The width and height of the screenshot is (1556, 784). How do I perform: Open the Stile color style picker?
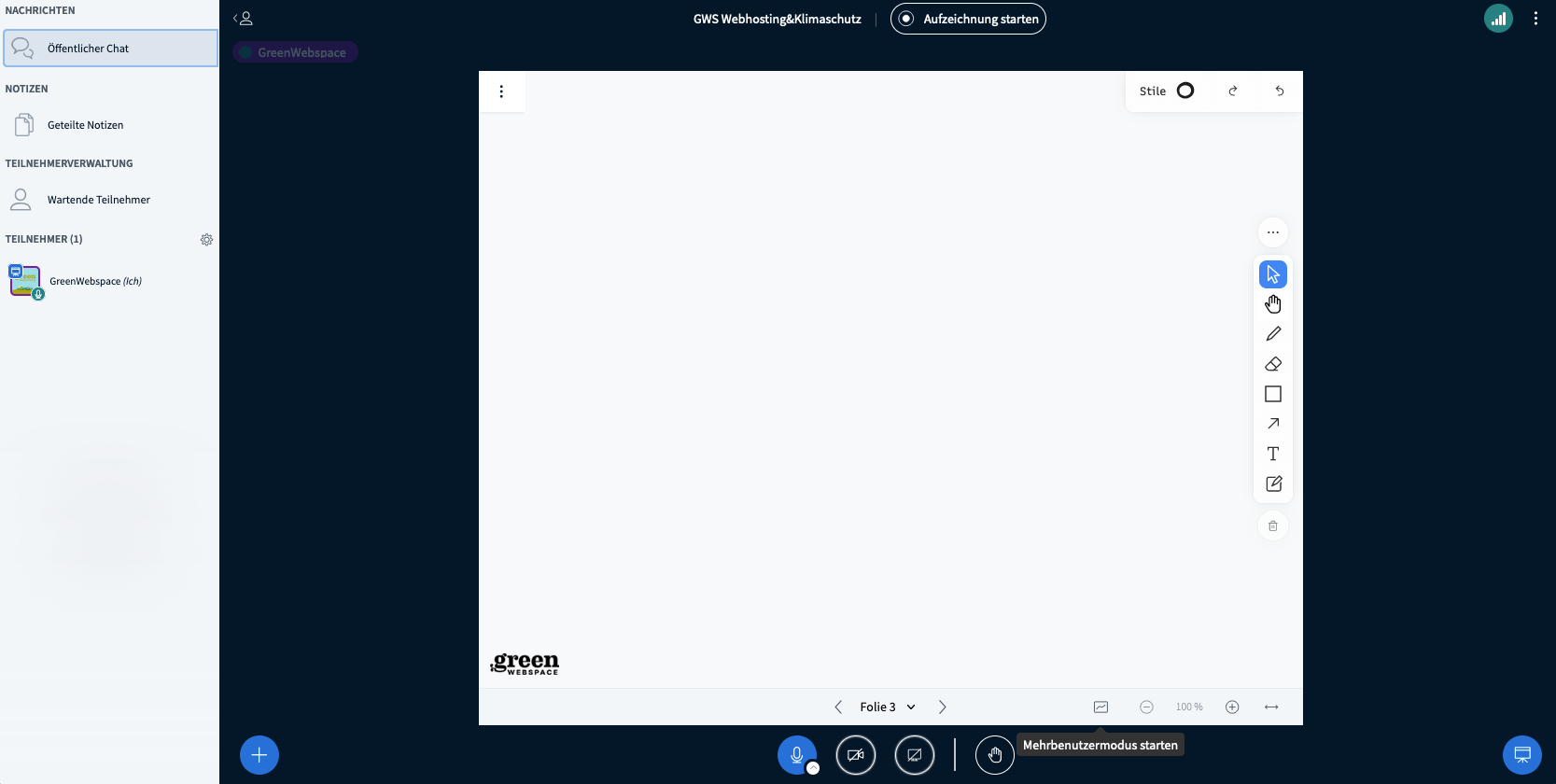1167,91
